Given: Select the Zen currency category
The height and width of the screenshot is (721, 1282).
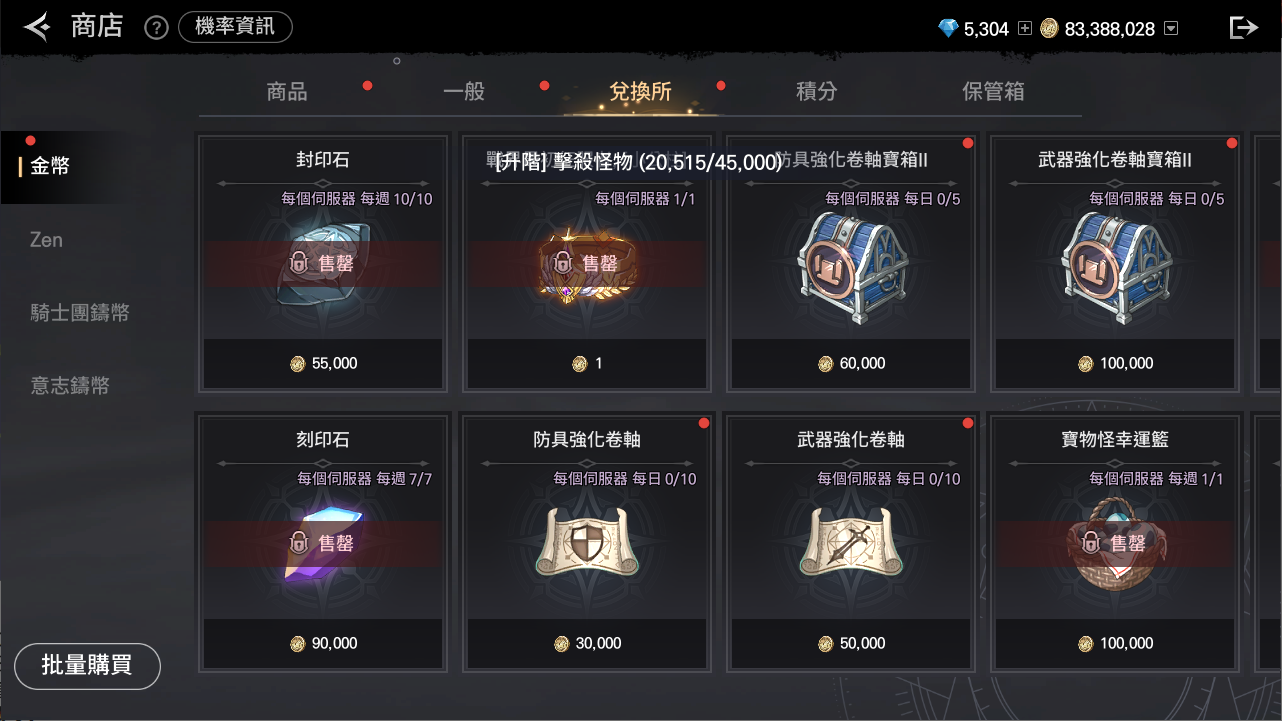Looking at the screenshot, I should [x=46, y=240].
